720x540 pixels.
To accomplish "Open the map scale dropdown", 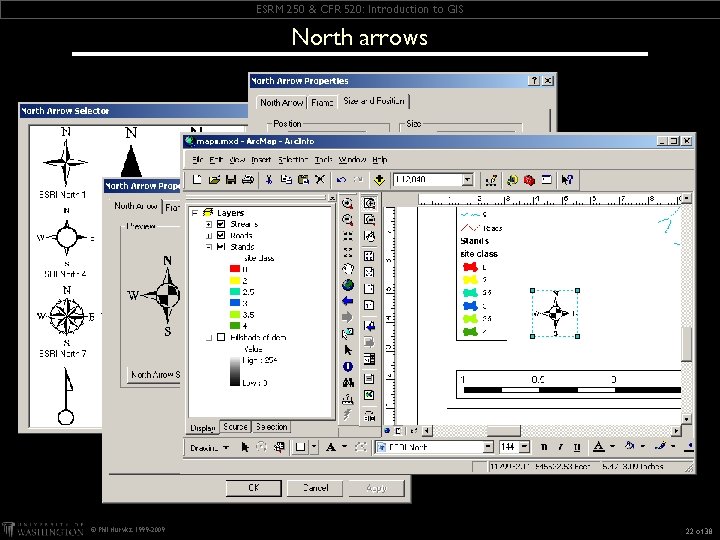I will [467, 180].
